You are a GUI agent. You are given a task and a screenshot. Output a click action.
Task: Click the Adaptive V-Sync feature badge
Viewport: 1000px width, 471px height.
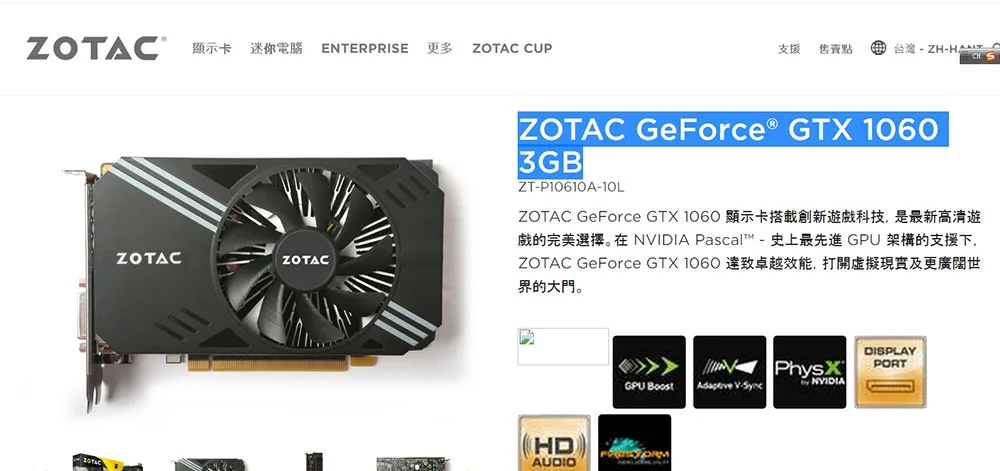click(730, 372)
